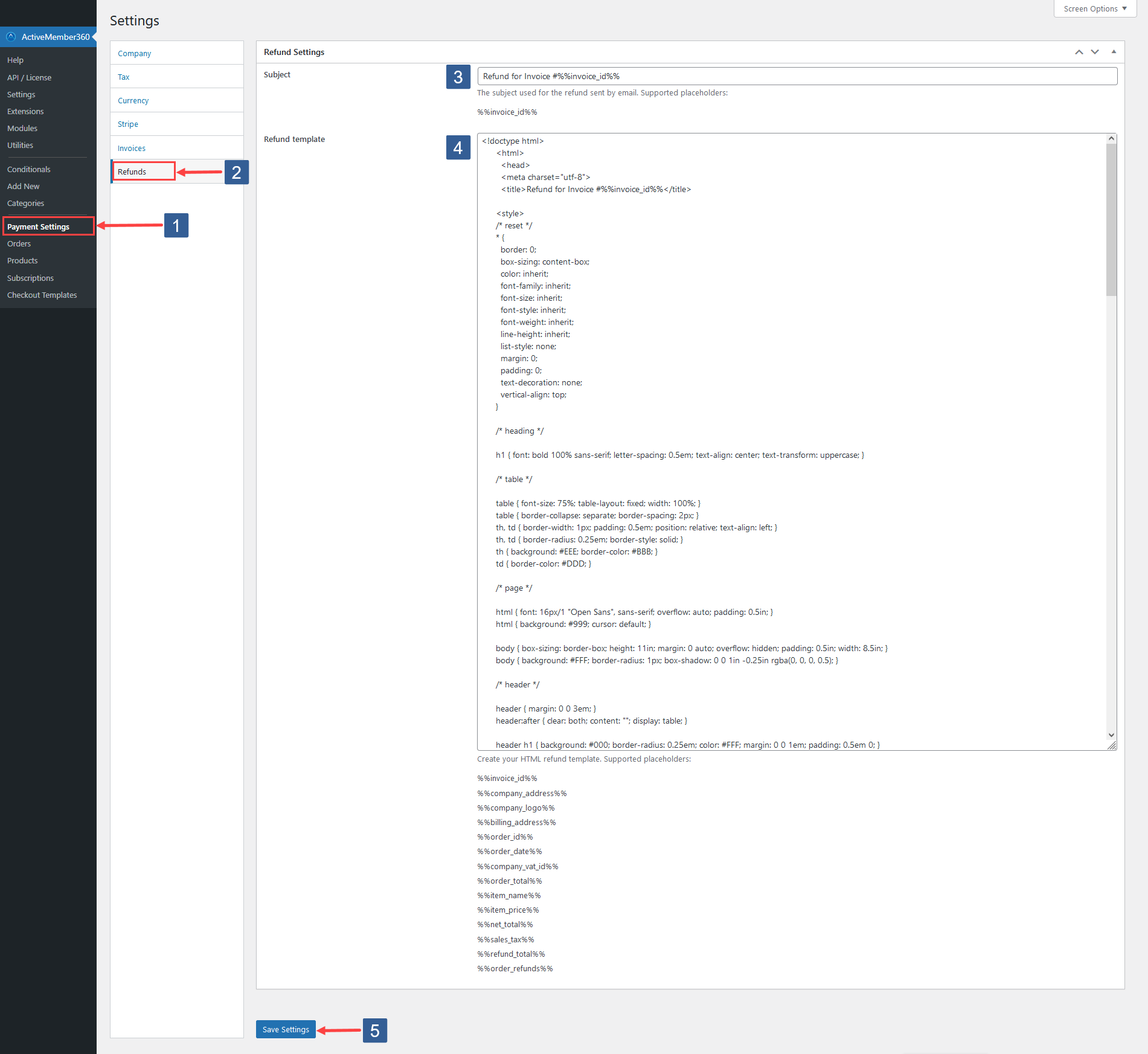
Task: Click inside the Refund template editor
Action: pos(785,423)
